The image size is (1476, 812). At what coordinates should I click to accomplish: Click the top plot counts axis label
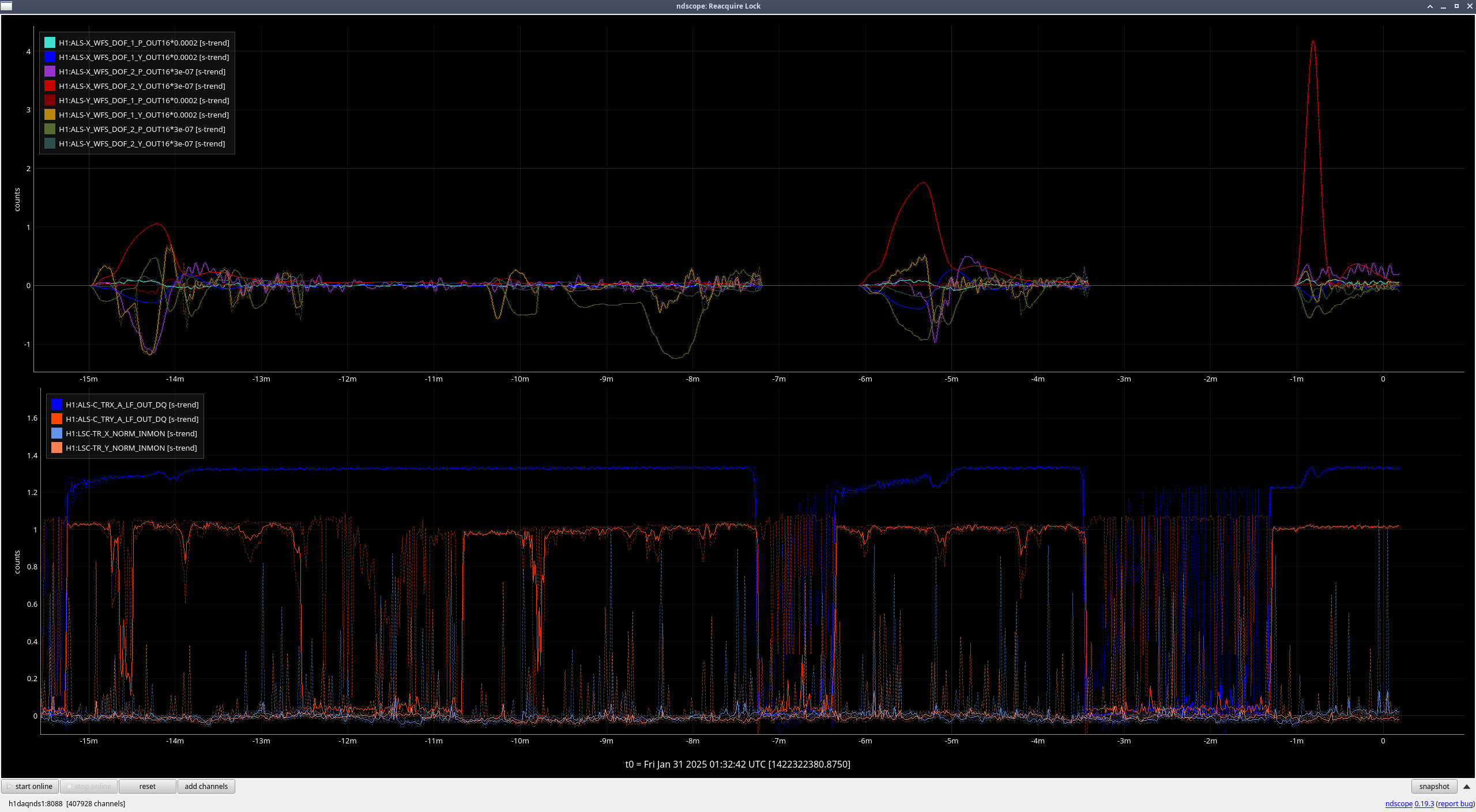click(17, 199)
